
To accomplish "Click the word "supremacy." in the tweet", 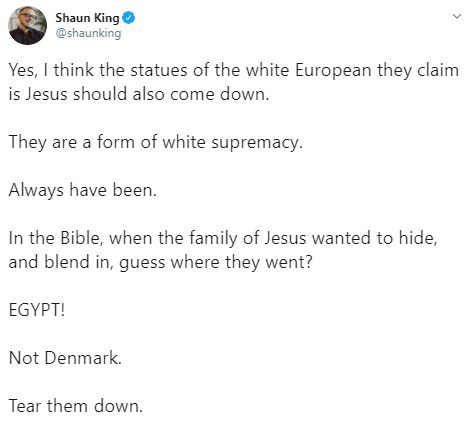I will (257, 143).
